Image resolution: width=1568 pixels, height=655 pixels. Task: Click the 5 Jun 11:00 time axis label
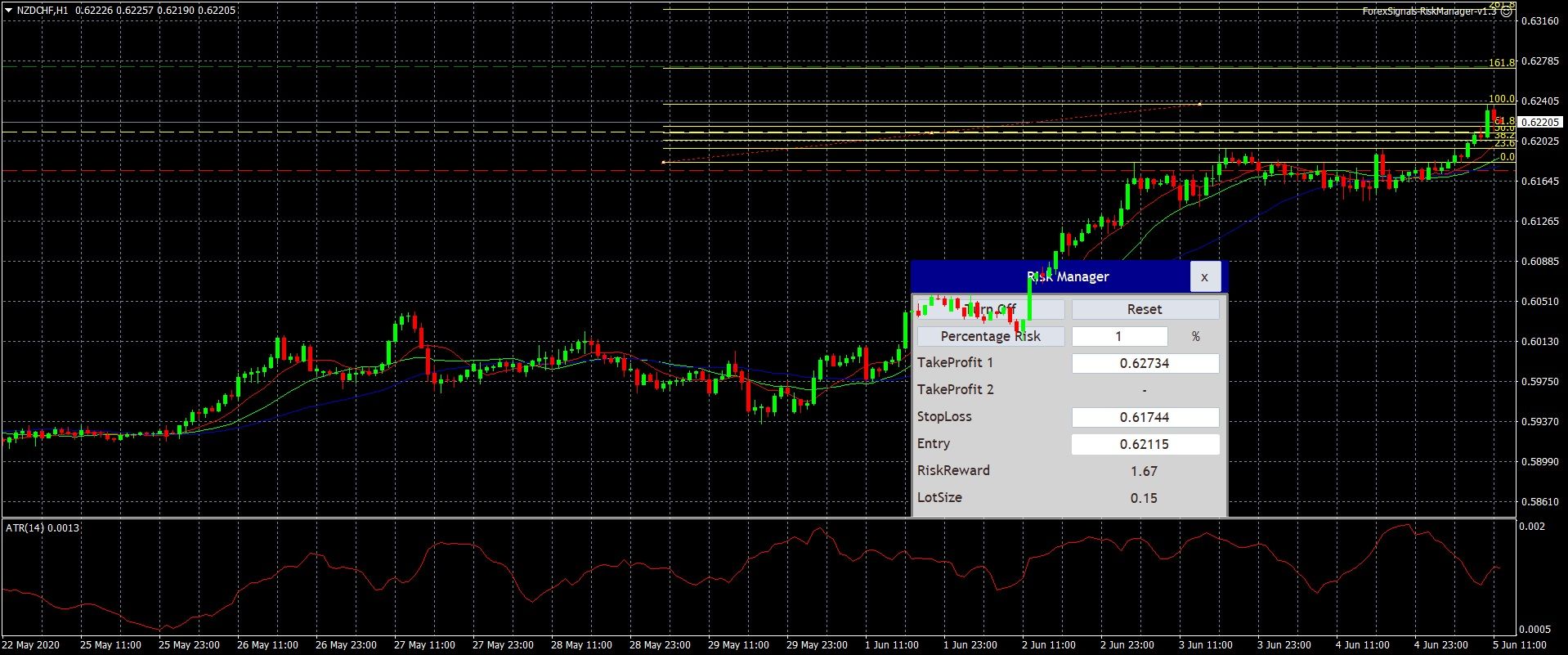click(1518, 645)
